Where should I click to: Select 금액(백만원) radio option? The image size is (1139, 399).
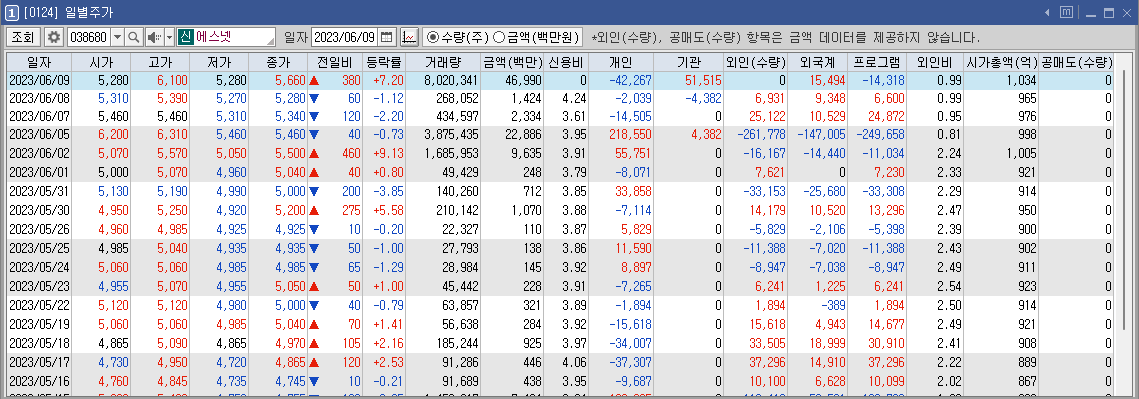pos(536,36)
